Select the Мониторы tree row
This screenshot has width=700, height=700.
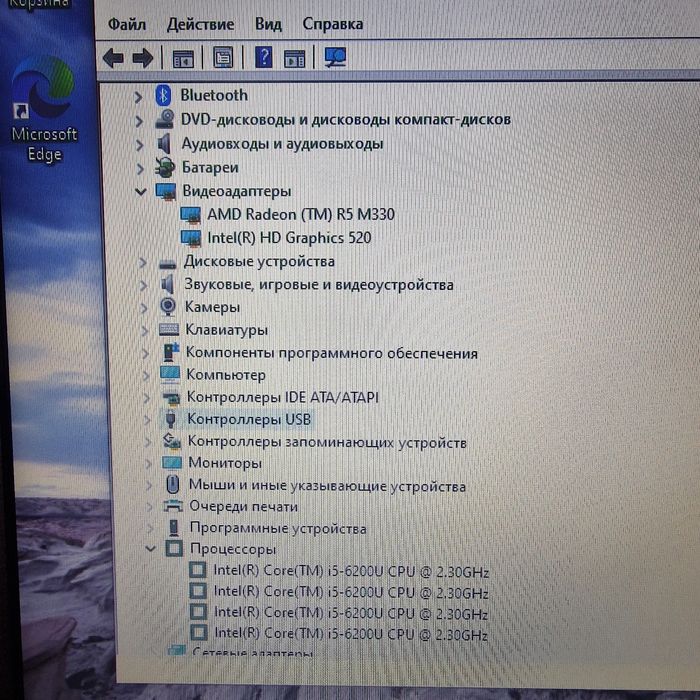pos(225,463)
